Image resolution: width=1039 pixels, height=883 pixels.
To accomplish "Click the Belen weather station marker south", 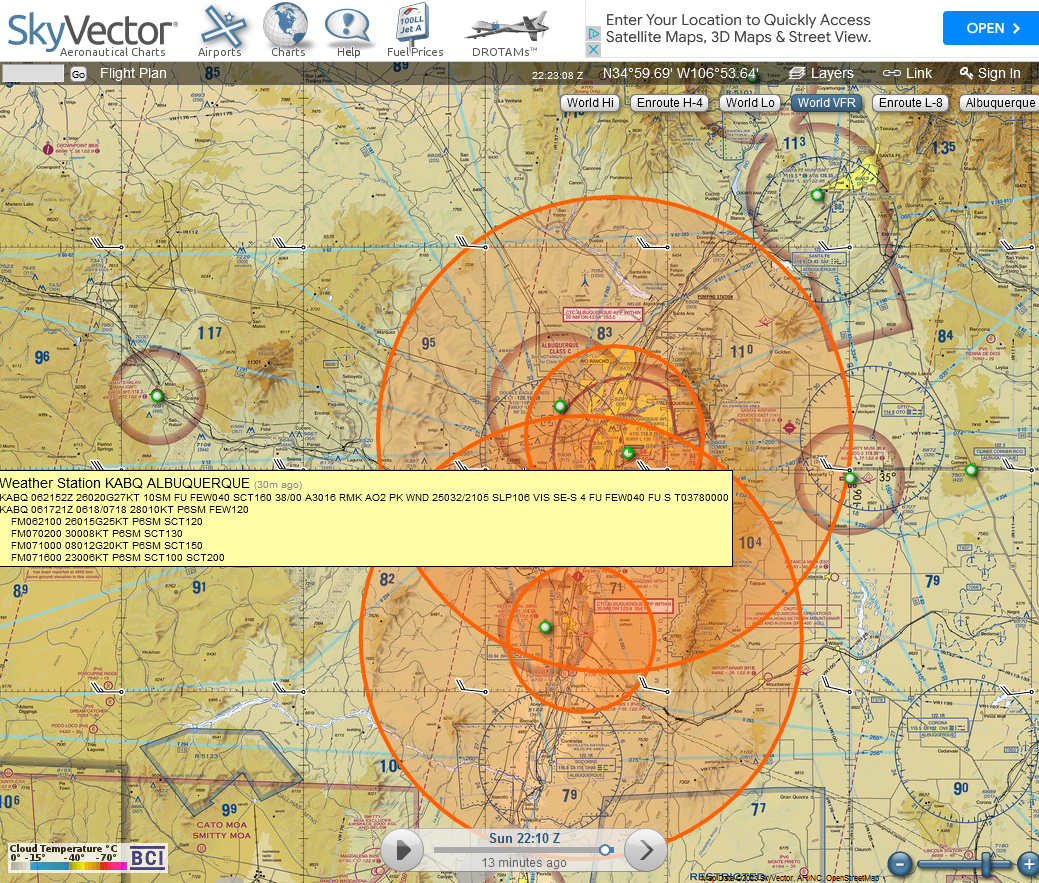I will (x=545, y=627).
